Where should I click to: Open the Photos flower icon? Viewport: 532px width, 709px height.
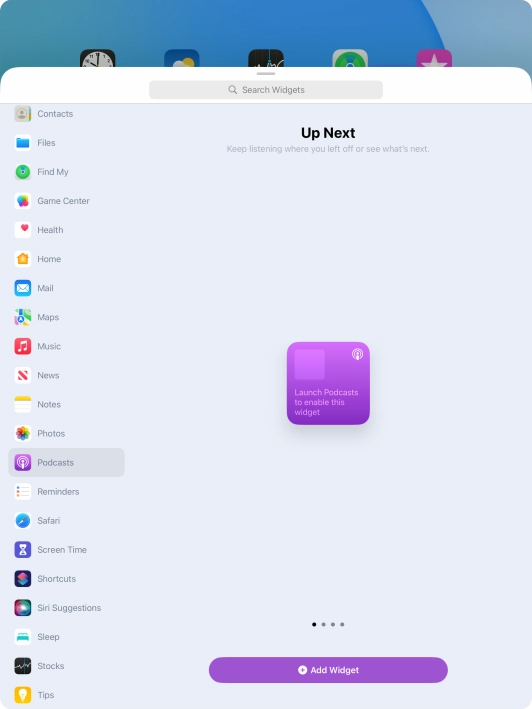point(23,433)
